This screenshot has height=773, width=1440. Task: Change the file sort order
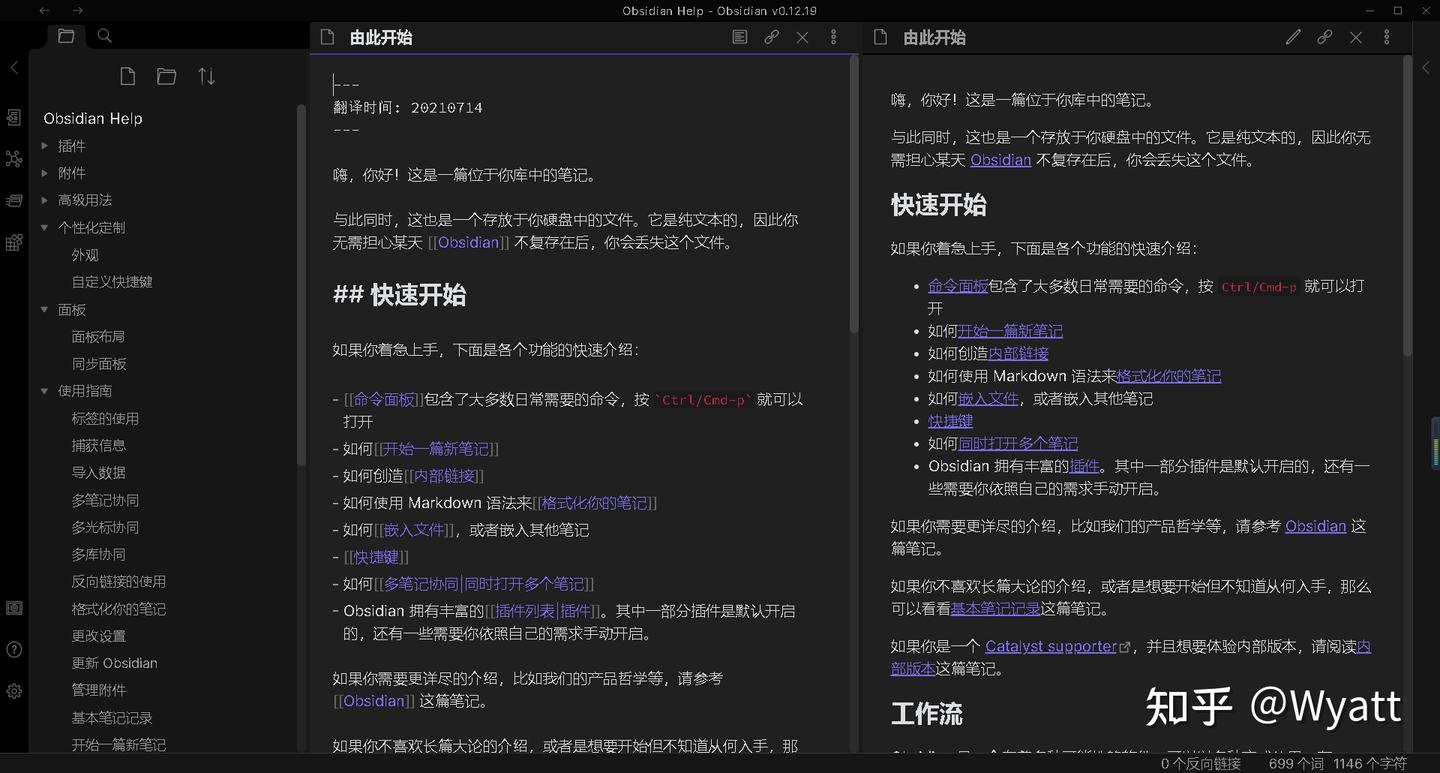(x=206, y=76)
